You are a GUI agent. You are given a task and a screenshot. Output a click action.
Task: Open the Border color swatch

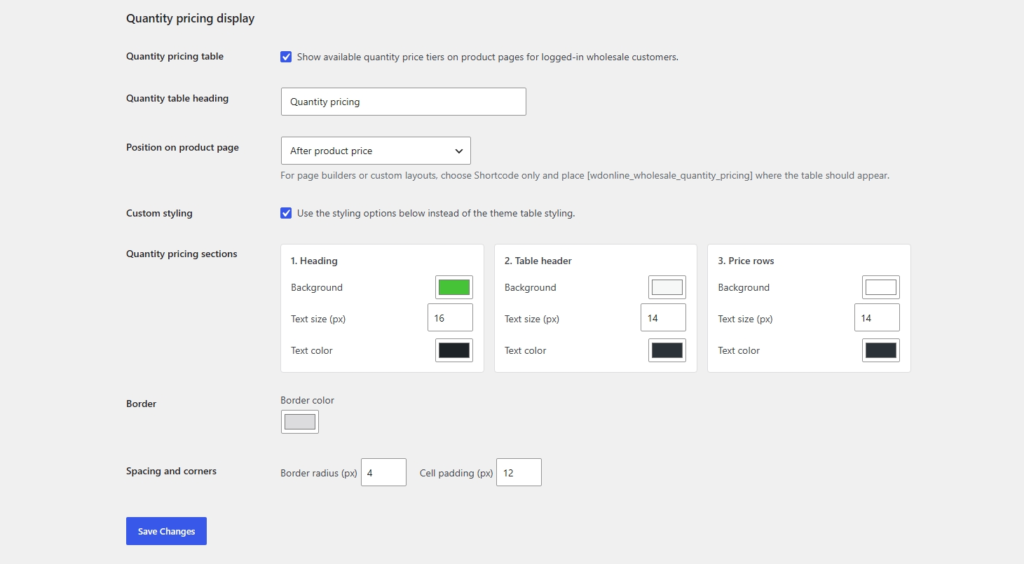[300, 422]
